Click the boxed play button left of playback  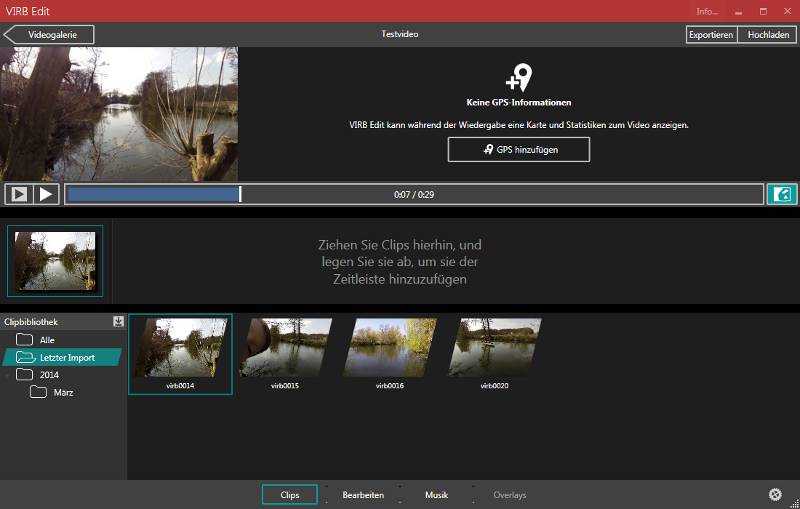pyautogui.click(x=18, y=194)
